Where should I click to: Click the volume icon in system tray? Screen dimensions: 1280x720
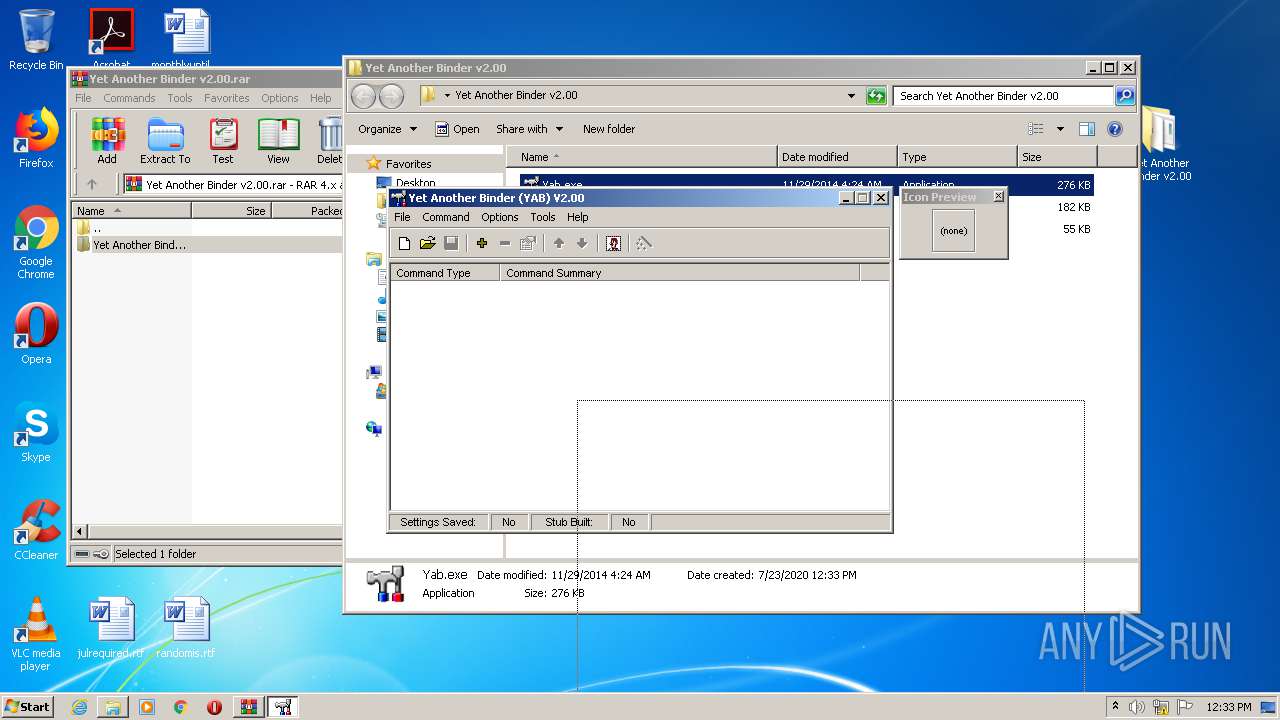coord(1137,707)
